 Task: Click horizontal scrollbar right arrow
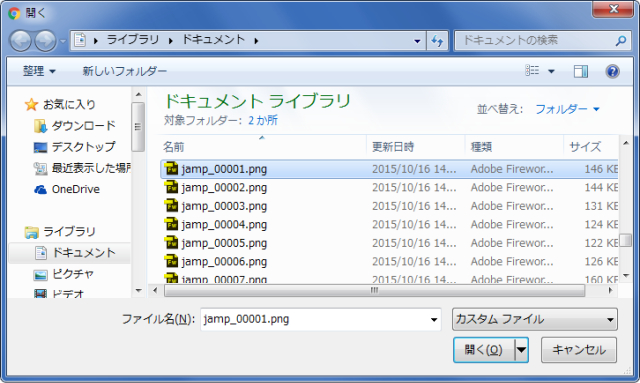pos(610,291)
